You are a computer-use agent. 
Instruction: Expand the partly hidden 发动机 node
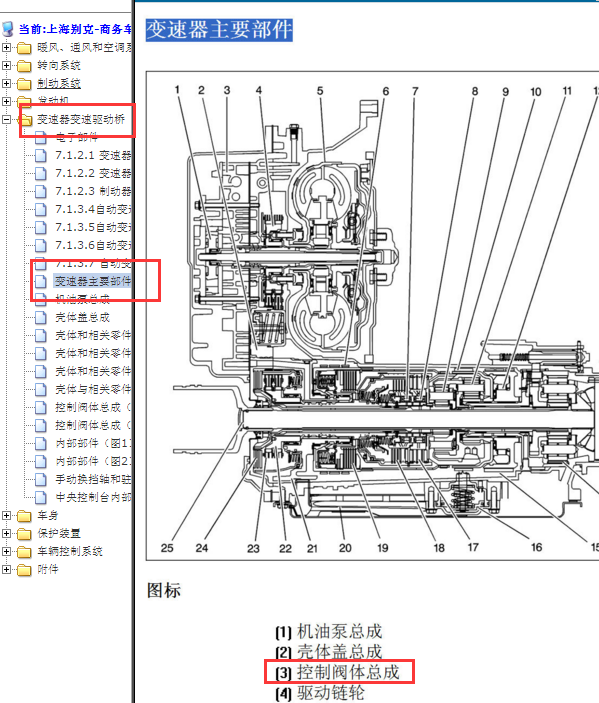point(6,101)
